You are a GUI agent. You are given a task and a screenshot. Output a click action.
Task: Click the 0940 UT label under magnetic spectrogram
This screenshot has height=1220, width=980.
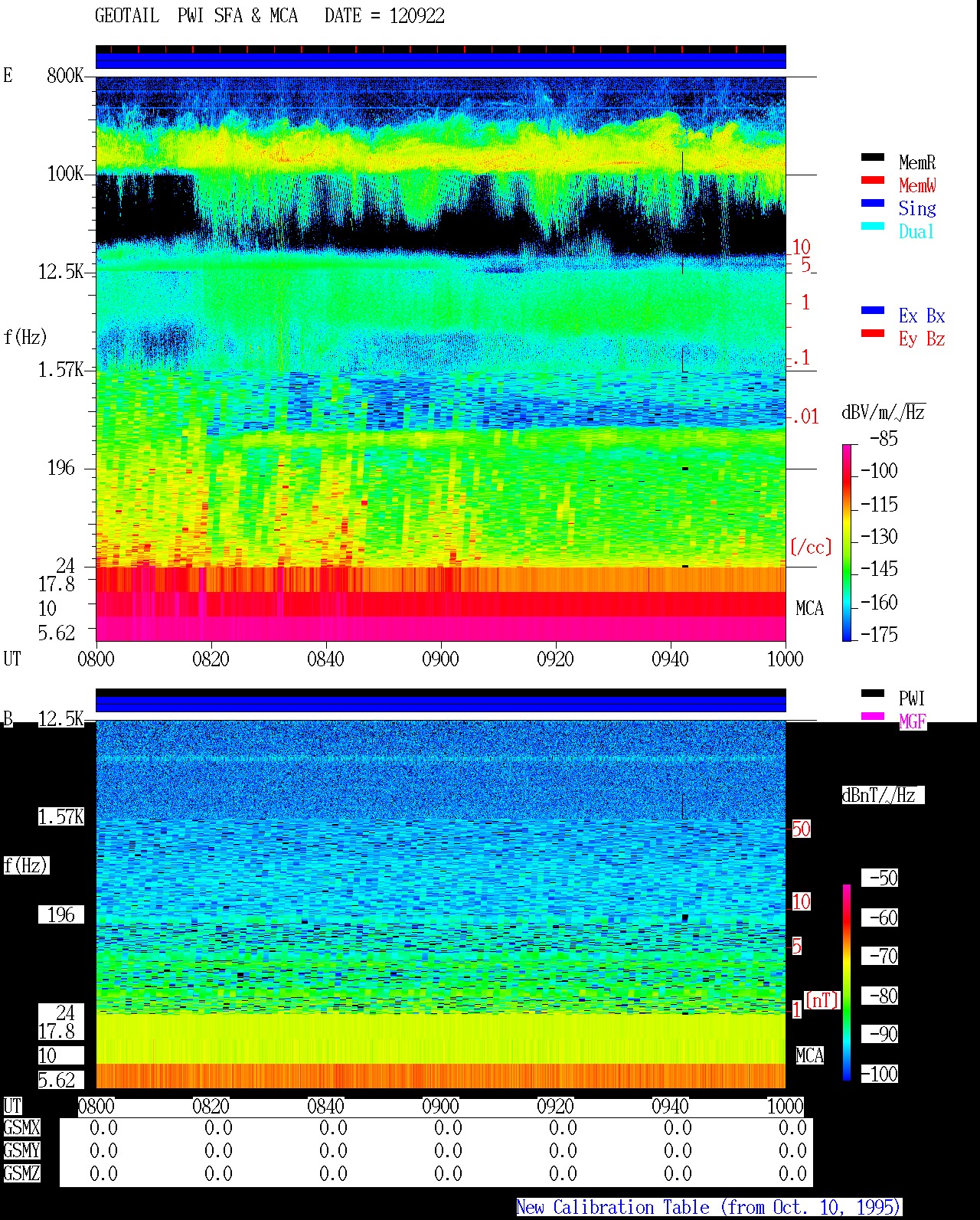click(670, 1106)
